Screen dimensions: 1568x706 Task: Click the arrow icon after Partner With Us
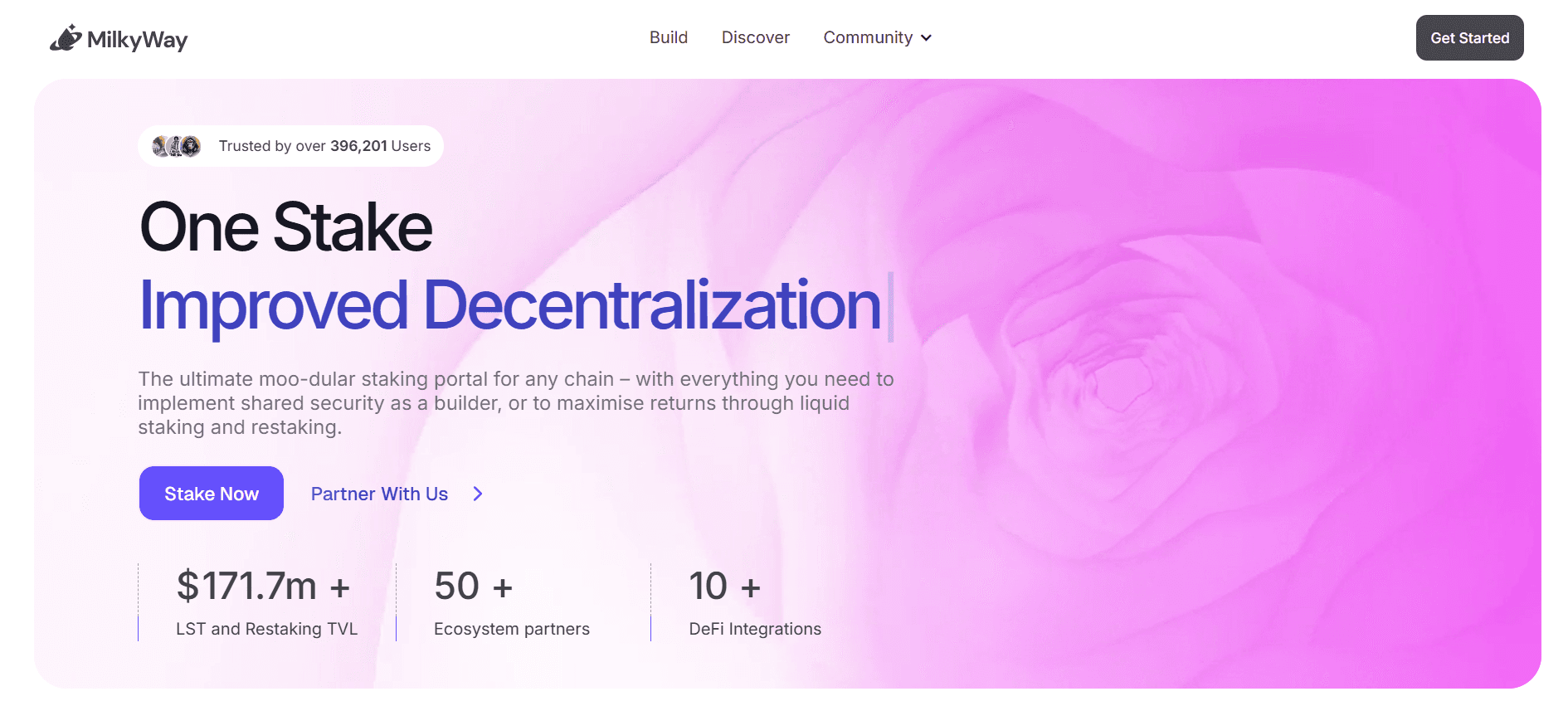coord(478,494)
